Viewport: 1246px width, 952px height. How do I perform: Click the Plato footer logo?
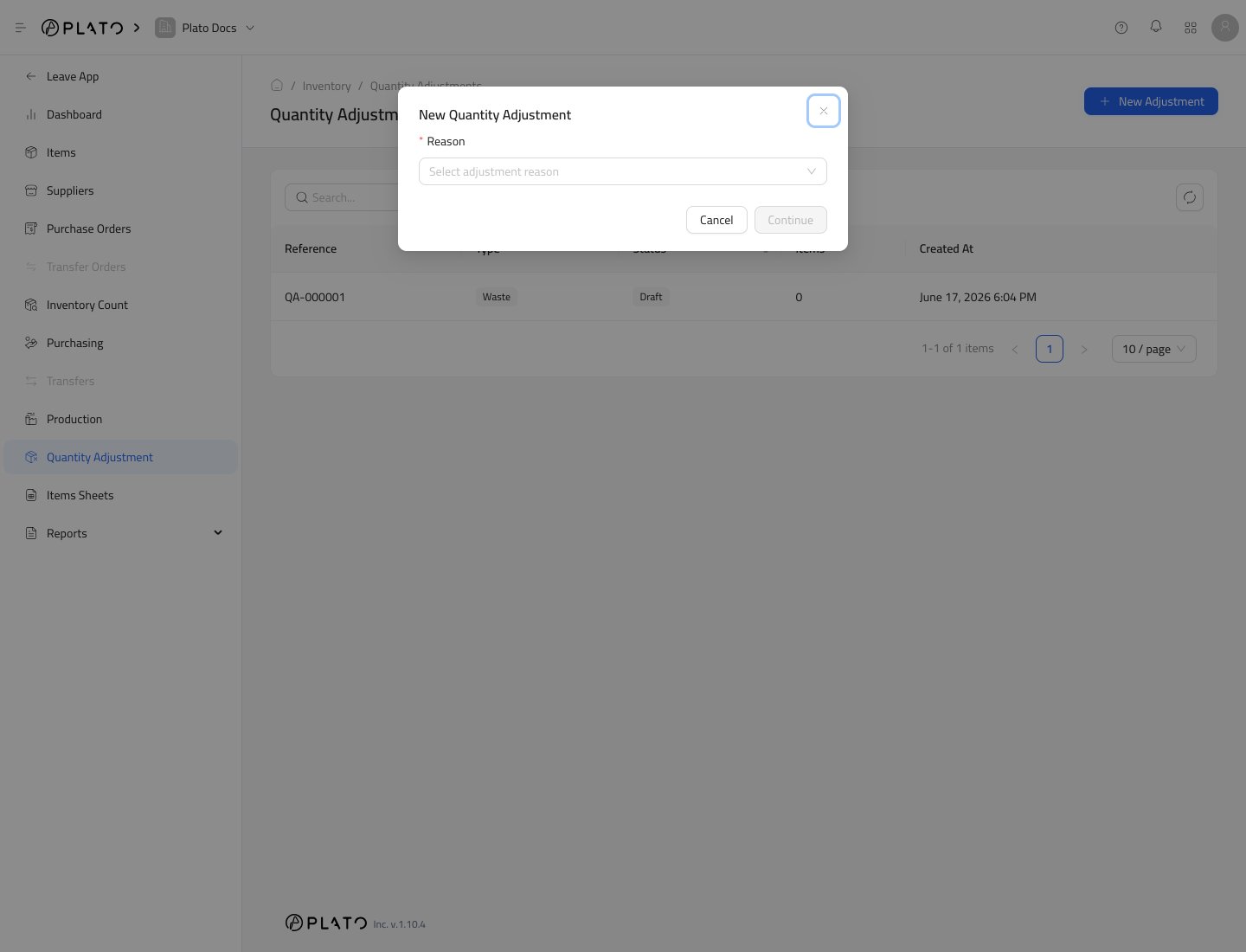pos(326,923)
